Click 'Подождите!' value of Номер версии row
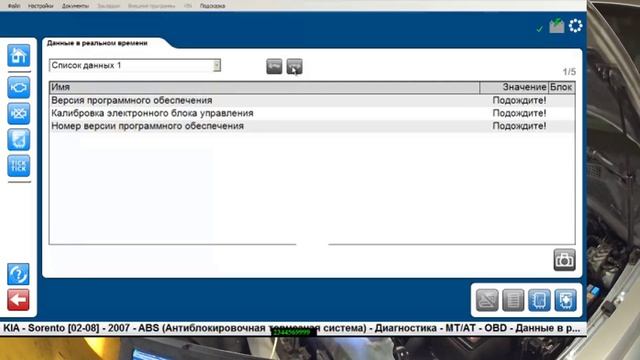This screenshot has height=360, width=640. coord(519,126)
